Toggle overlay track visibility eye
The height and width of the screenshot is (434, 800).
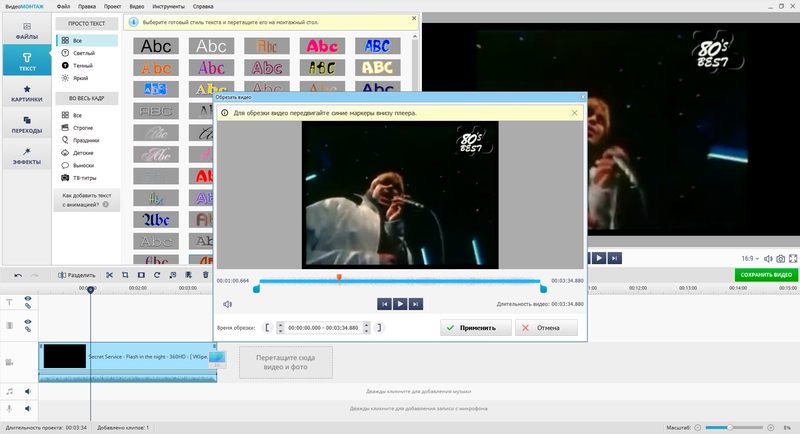[28, 322]
